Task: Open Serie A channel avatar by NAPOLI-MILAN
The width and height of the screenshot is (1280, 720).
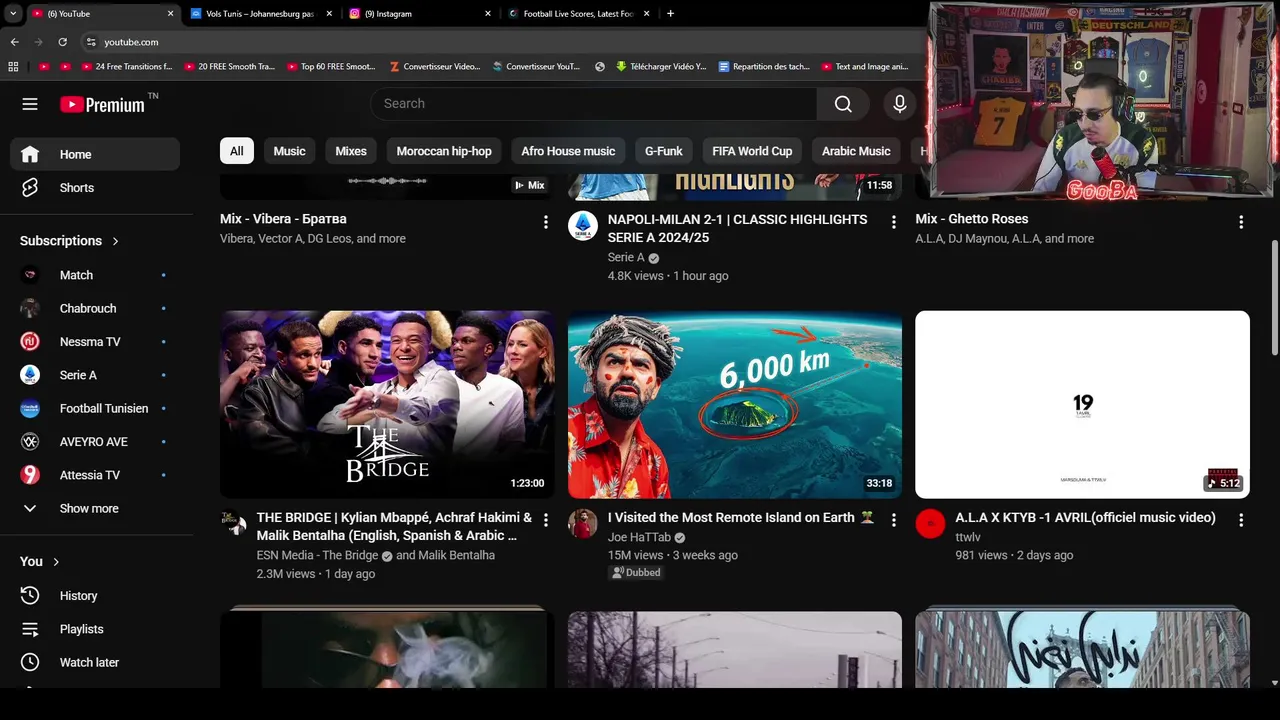Action: pyautogui.click(x=583, y=226)
